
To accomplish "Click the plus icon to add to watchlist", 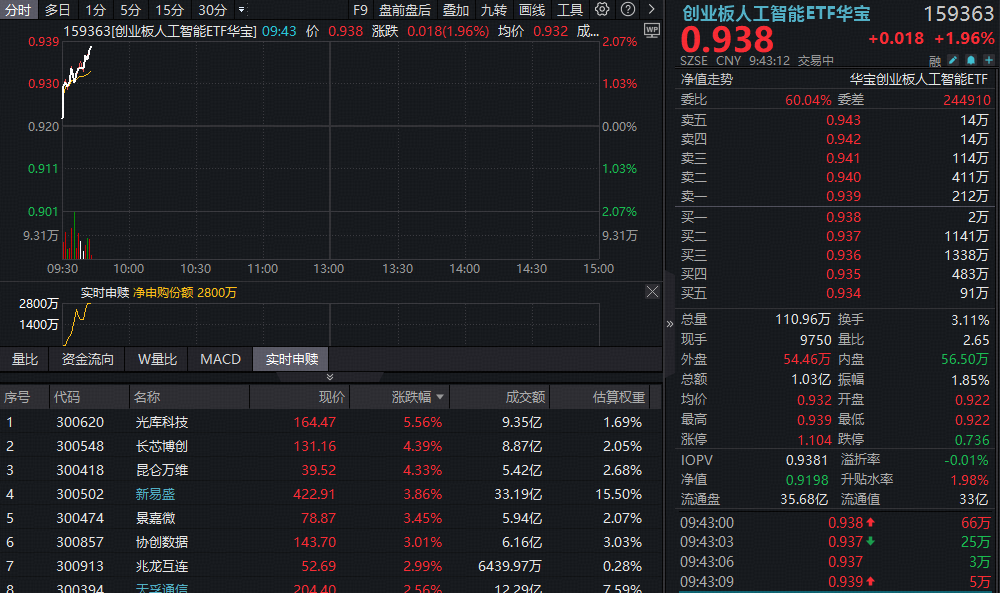I will point(988,60).
